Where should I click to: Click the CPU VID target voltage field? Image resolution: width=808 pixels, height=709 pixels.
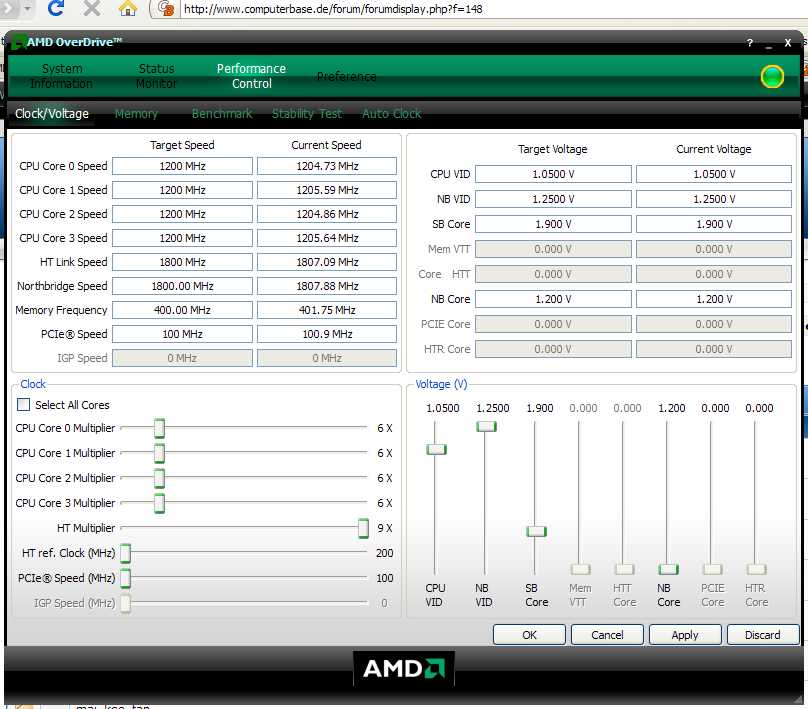click(553, 174)
